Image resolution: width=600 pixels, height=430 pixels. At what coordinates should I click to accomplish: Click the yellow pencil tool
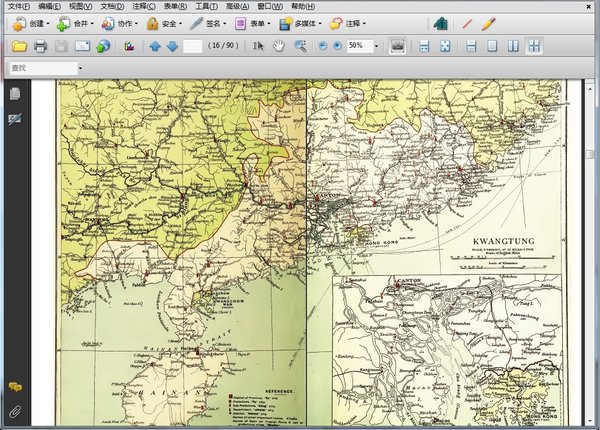[x=488, y=24]
